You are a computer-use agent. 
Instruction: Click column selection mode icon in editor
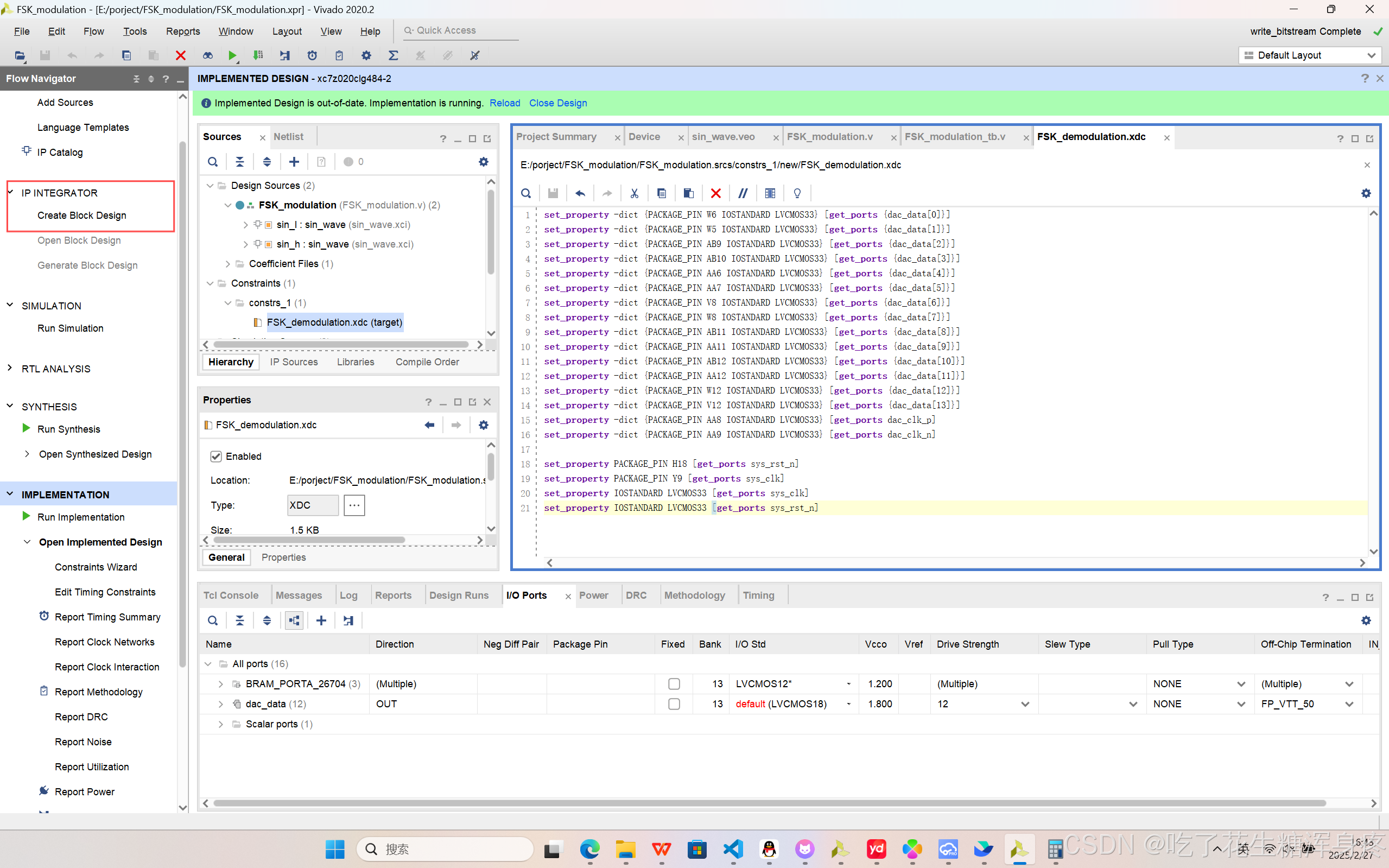coord(770,193)
